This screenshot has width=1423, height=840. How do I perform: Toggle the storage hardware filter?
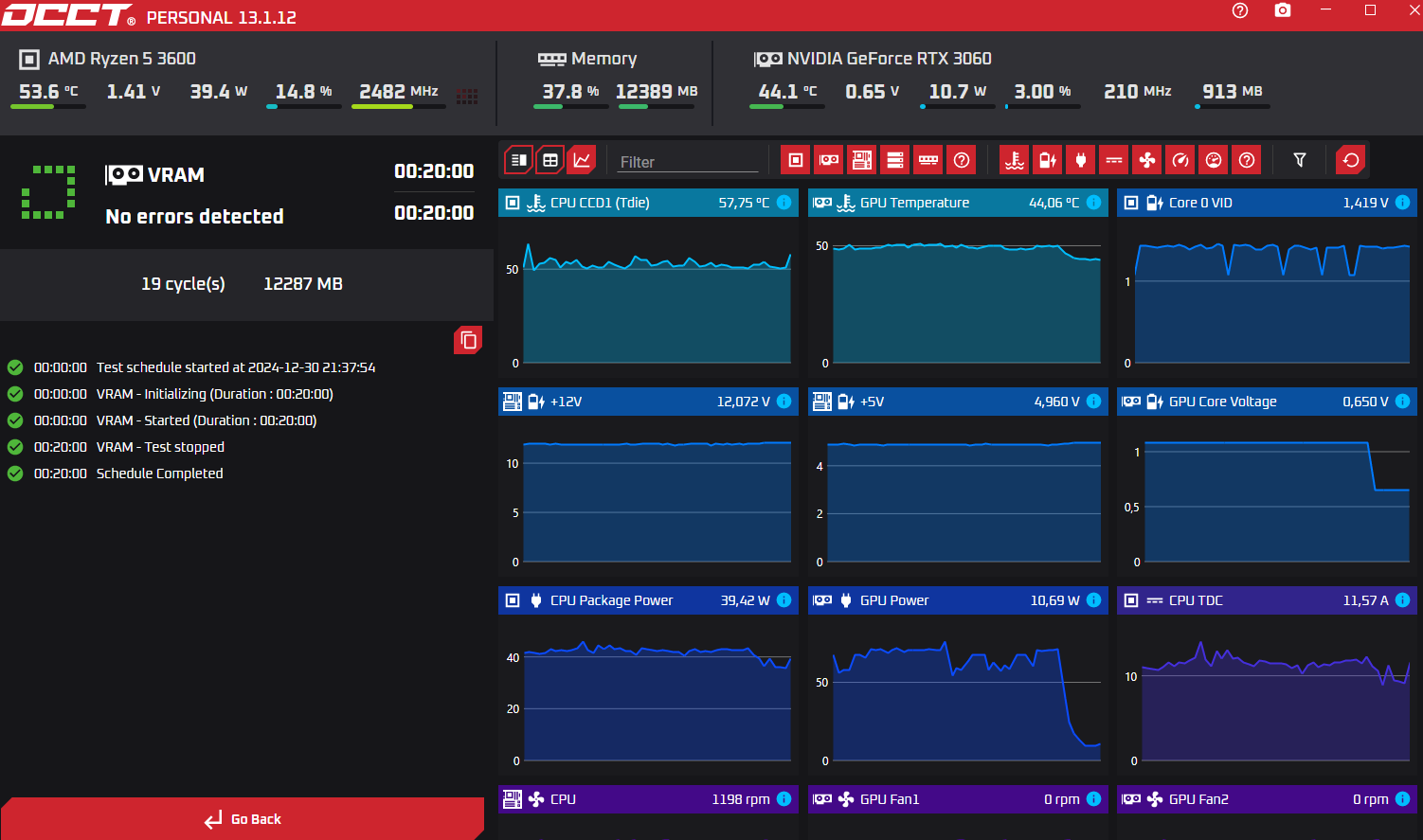pyautogui.click(x=895, y=160)
